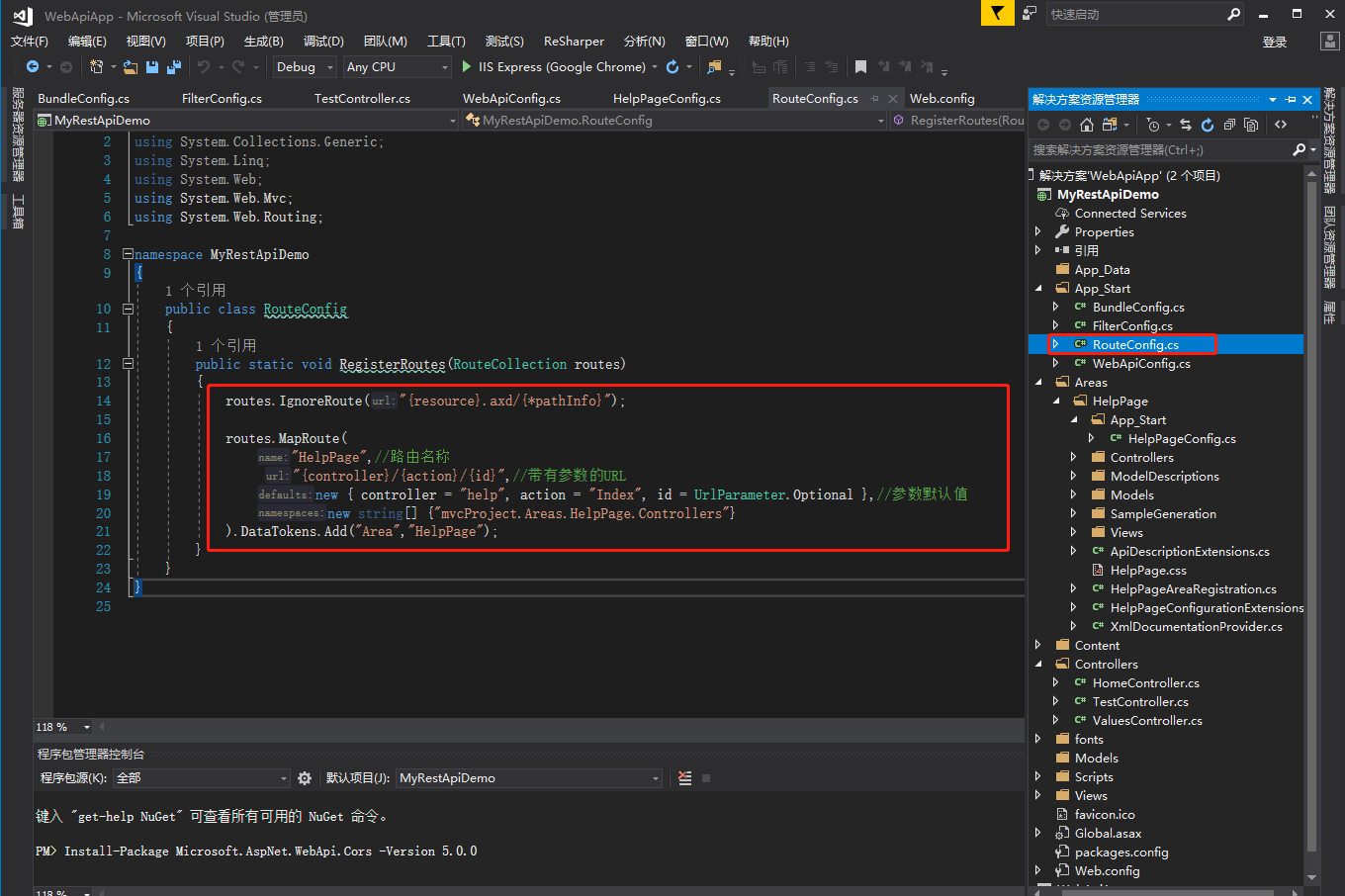Open the 文件(F) menu
1345x896 pixels.
pos(30,41)
